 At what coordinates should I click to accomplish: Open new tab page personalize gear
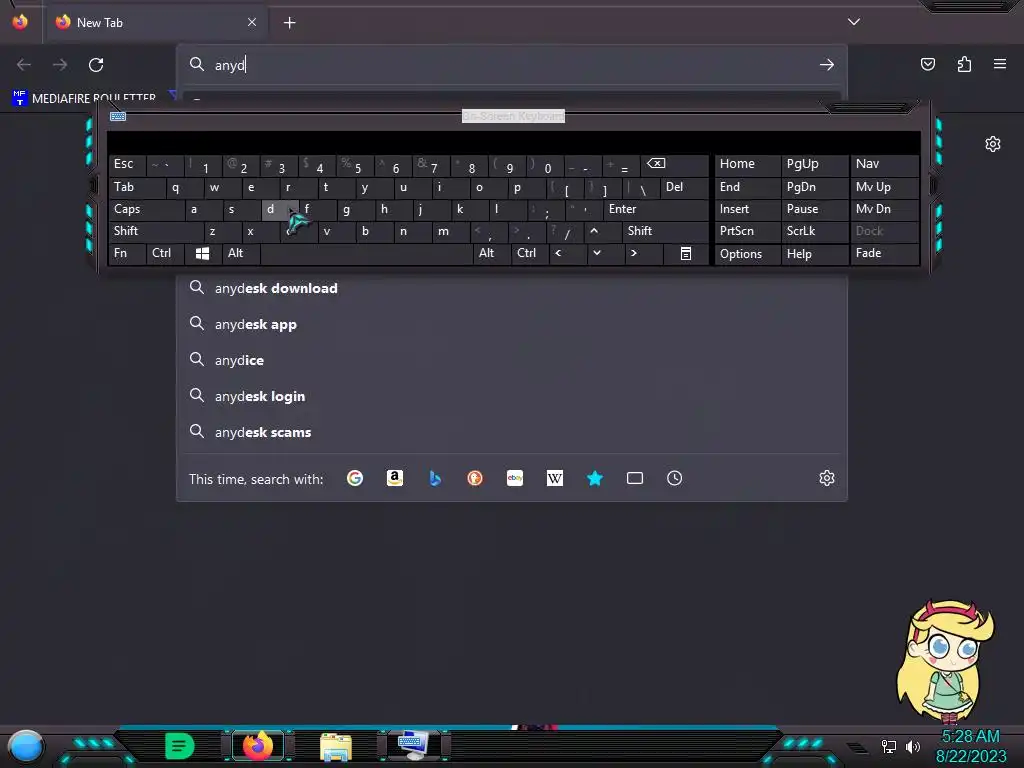[x=993, y=144]
